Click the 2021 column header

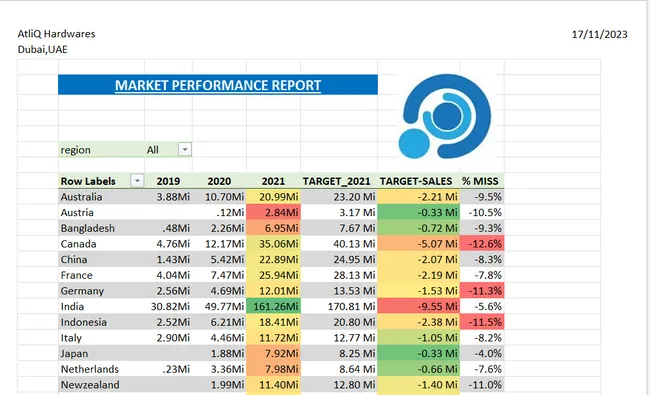273,181
